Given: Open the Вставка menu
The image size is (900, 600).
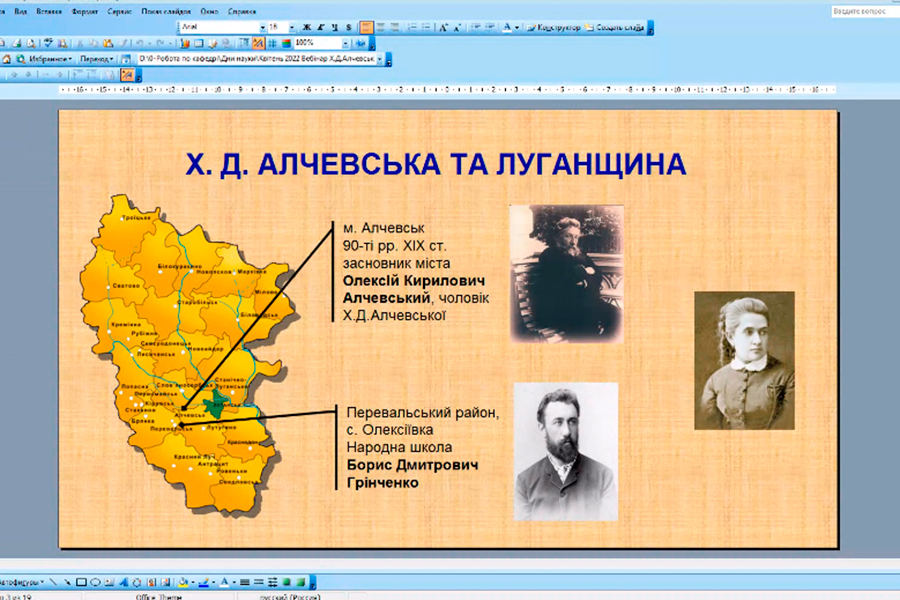Looking at the screenshot, I should click(x=48, y=11).
